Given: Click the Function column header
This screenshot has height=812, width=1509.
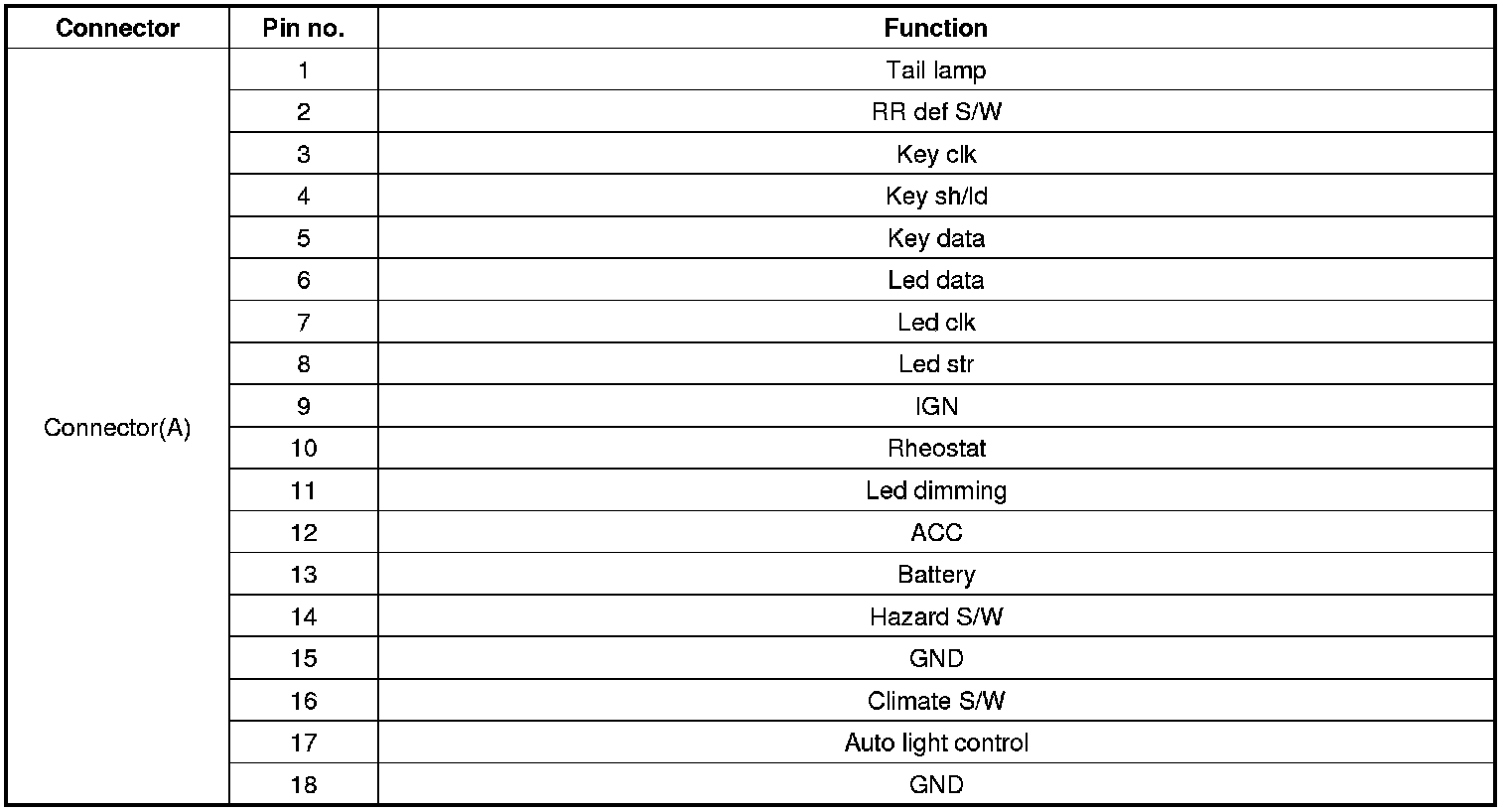Looking at the screenshot, I should tap(935, 28).
